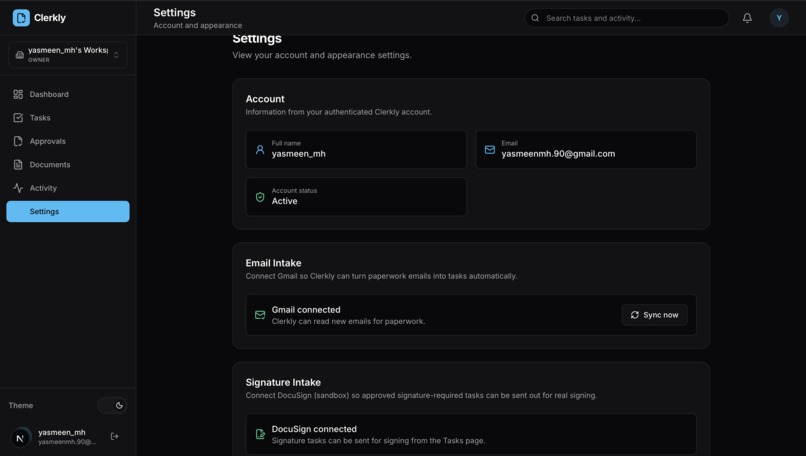Click the Dashboard grid icon
Viewport: 806px width, 456px height.
coord(18,94)
